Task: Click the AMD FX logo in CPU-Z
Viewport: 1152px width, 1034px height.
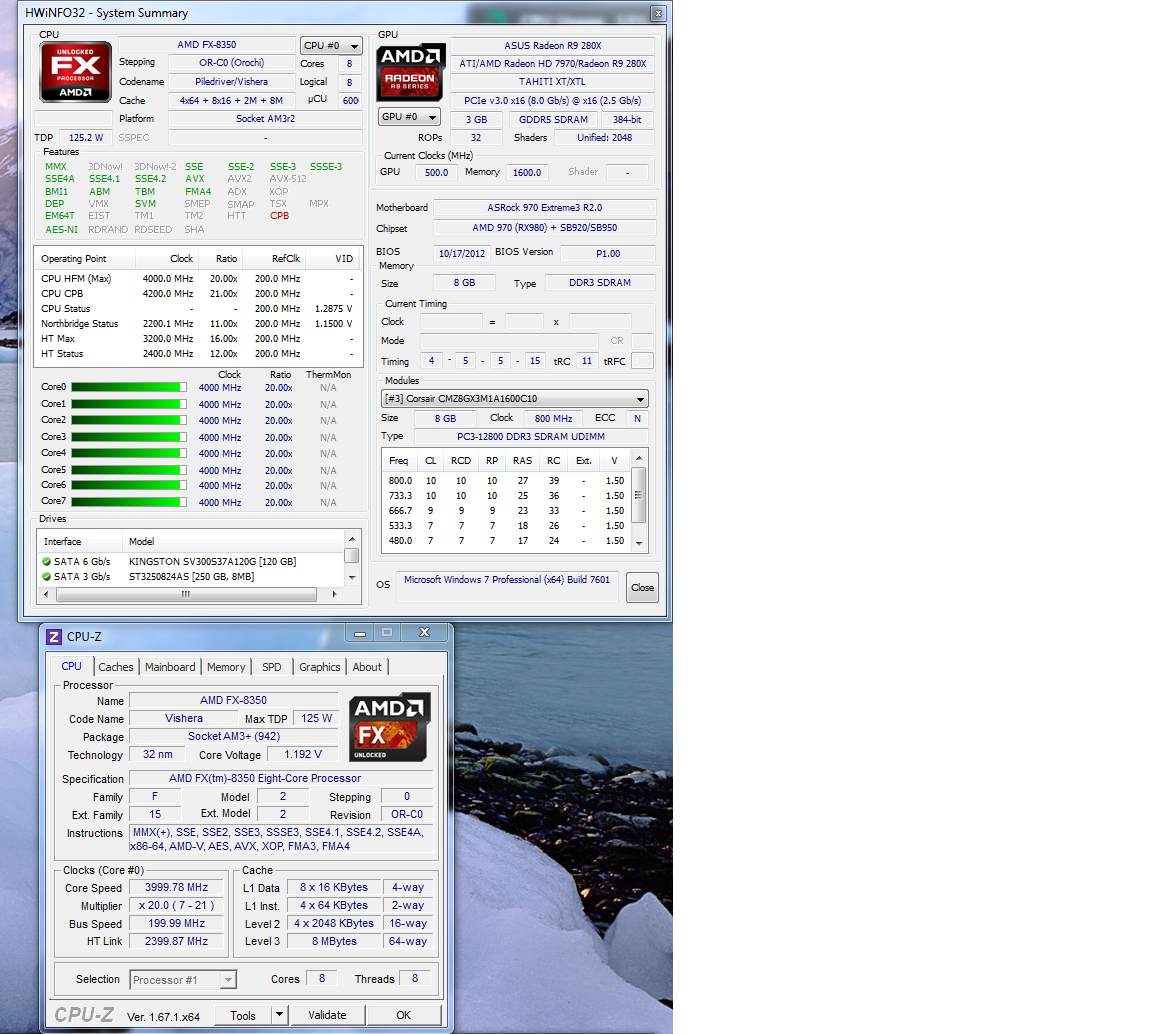Action: click(x=389, y=727)
